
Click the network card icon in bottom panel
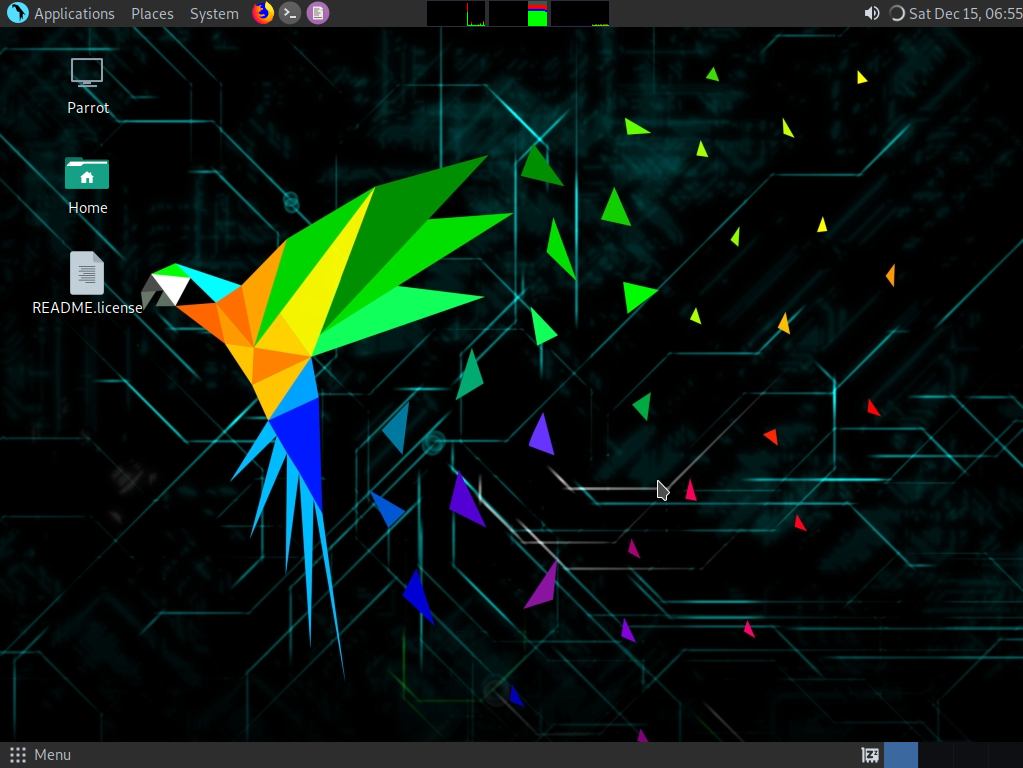[x=870, y=755]
